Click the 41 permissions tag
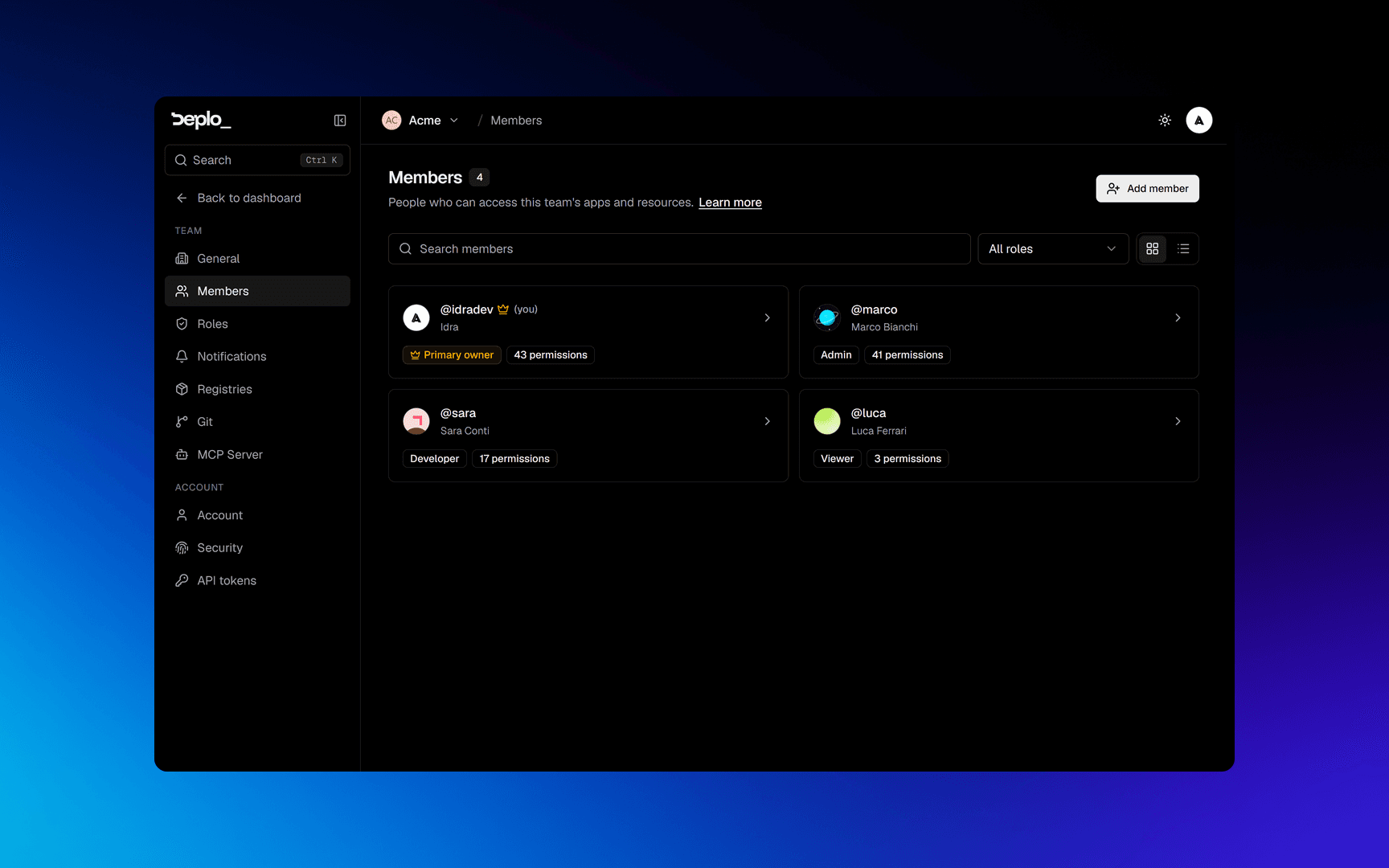1389x868 pixels. tap(908, 355)
